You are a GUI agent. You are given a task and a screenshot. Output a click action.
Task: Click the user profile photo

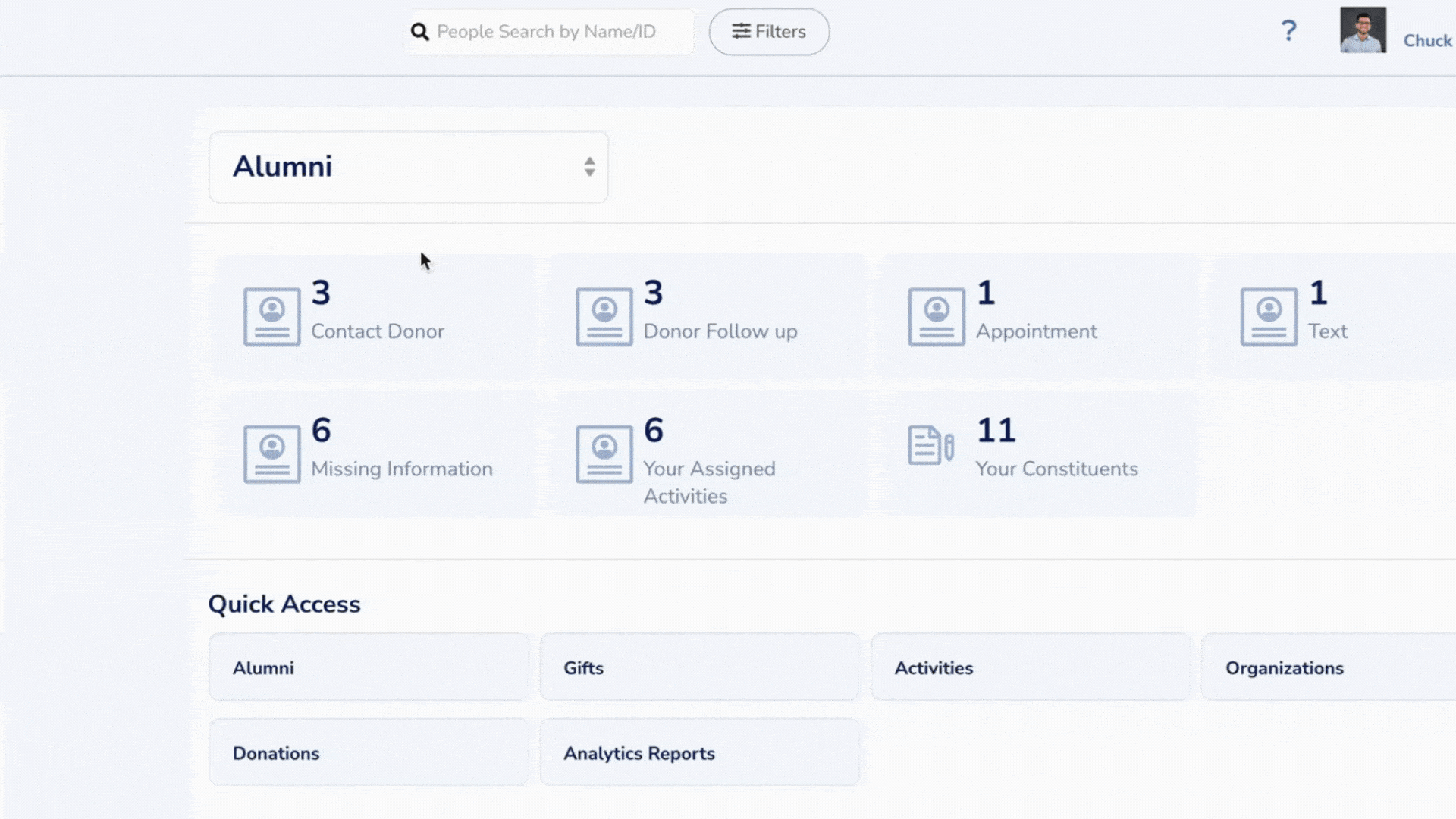click(x=1363, y=30)
